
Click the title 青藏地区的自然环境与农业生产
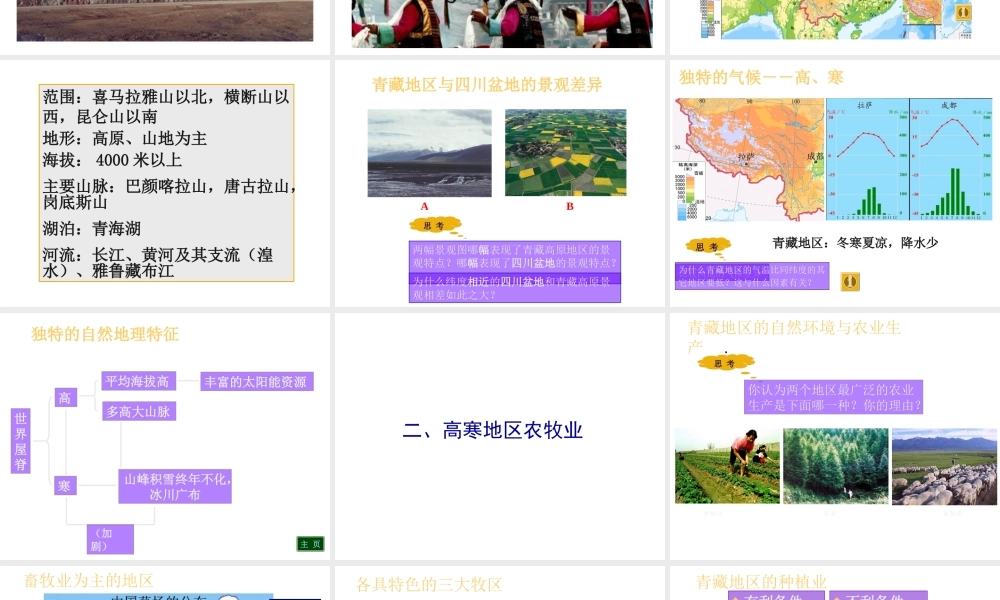pyautogui.click(x=794, y=337)
